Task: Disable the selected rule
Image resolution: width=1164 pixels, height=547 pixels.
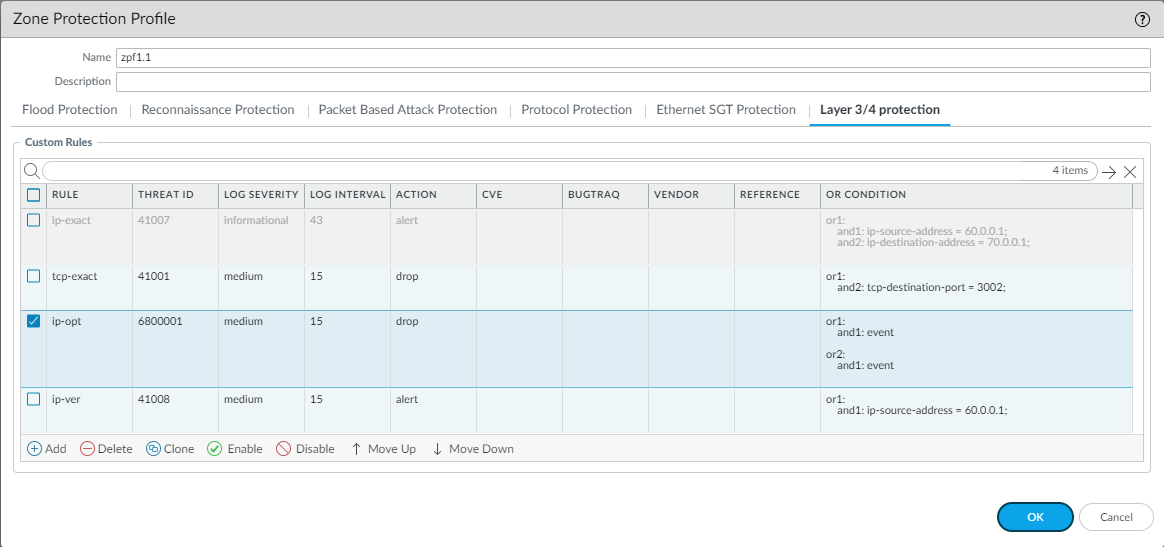Action: (x=305, y=449)
